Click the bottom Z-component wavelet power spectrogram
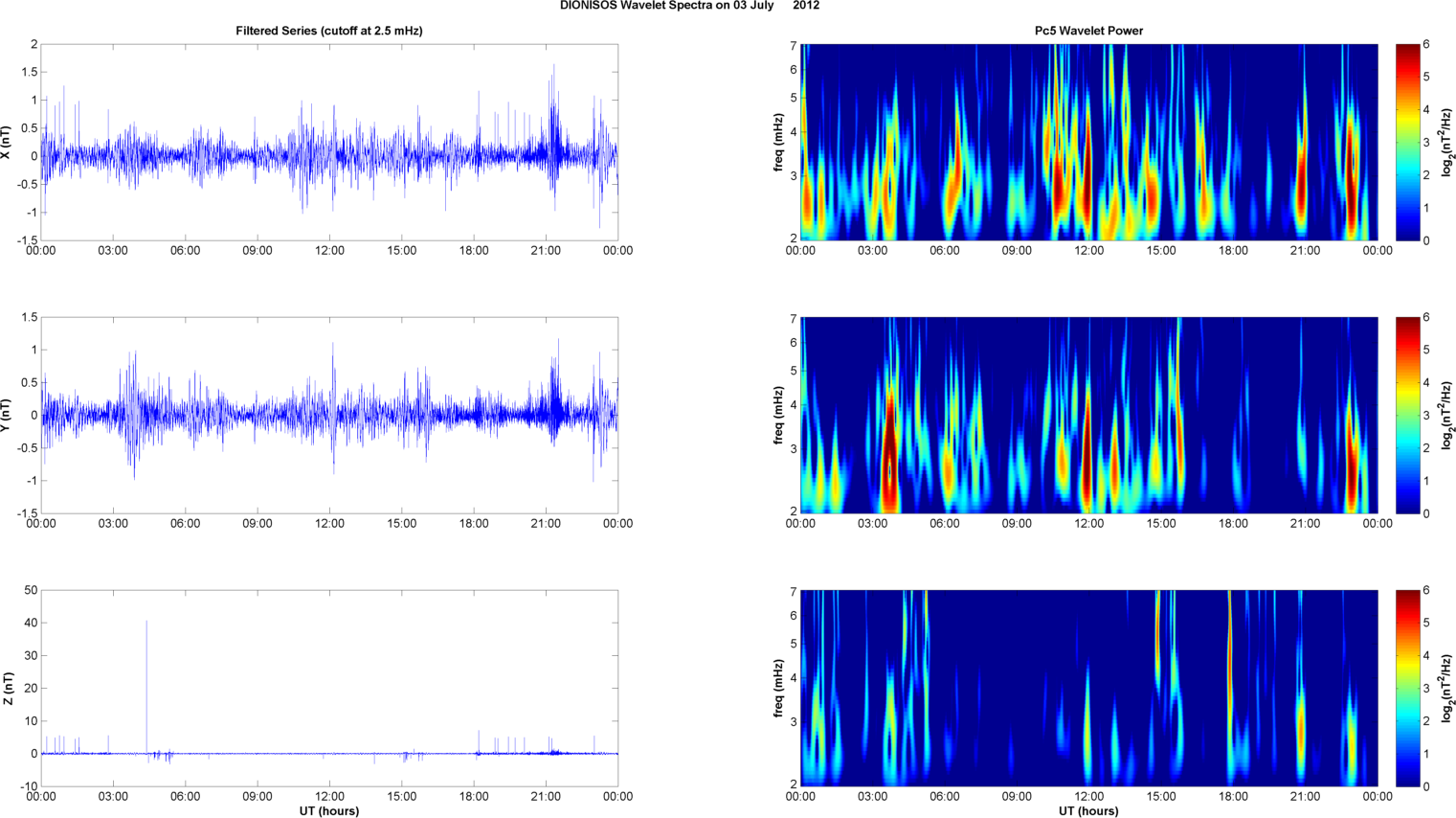Viewport: 1456px width, 818px height. pyautogui.click(x=1088, y=688)
